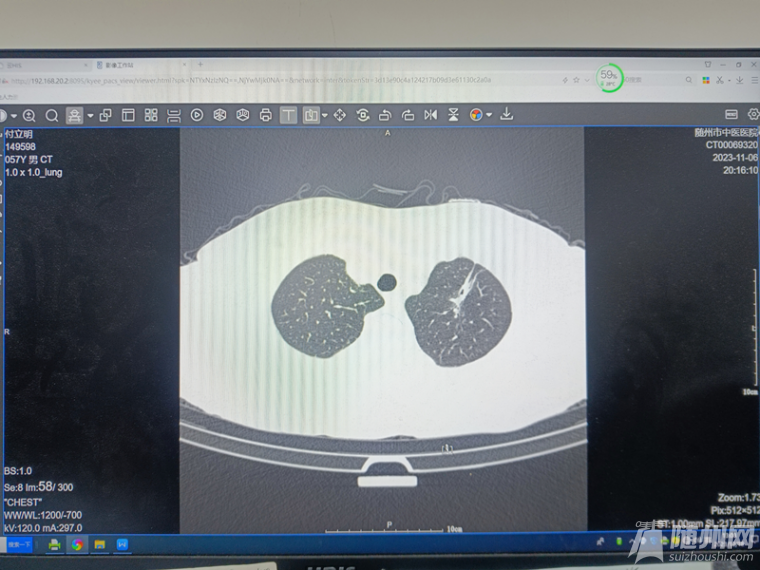Open the file explorer folder taskbar icon
This screenshot has width=760, height=570.
(100, 545)
